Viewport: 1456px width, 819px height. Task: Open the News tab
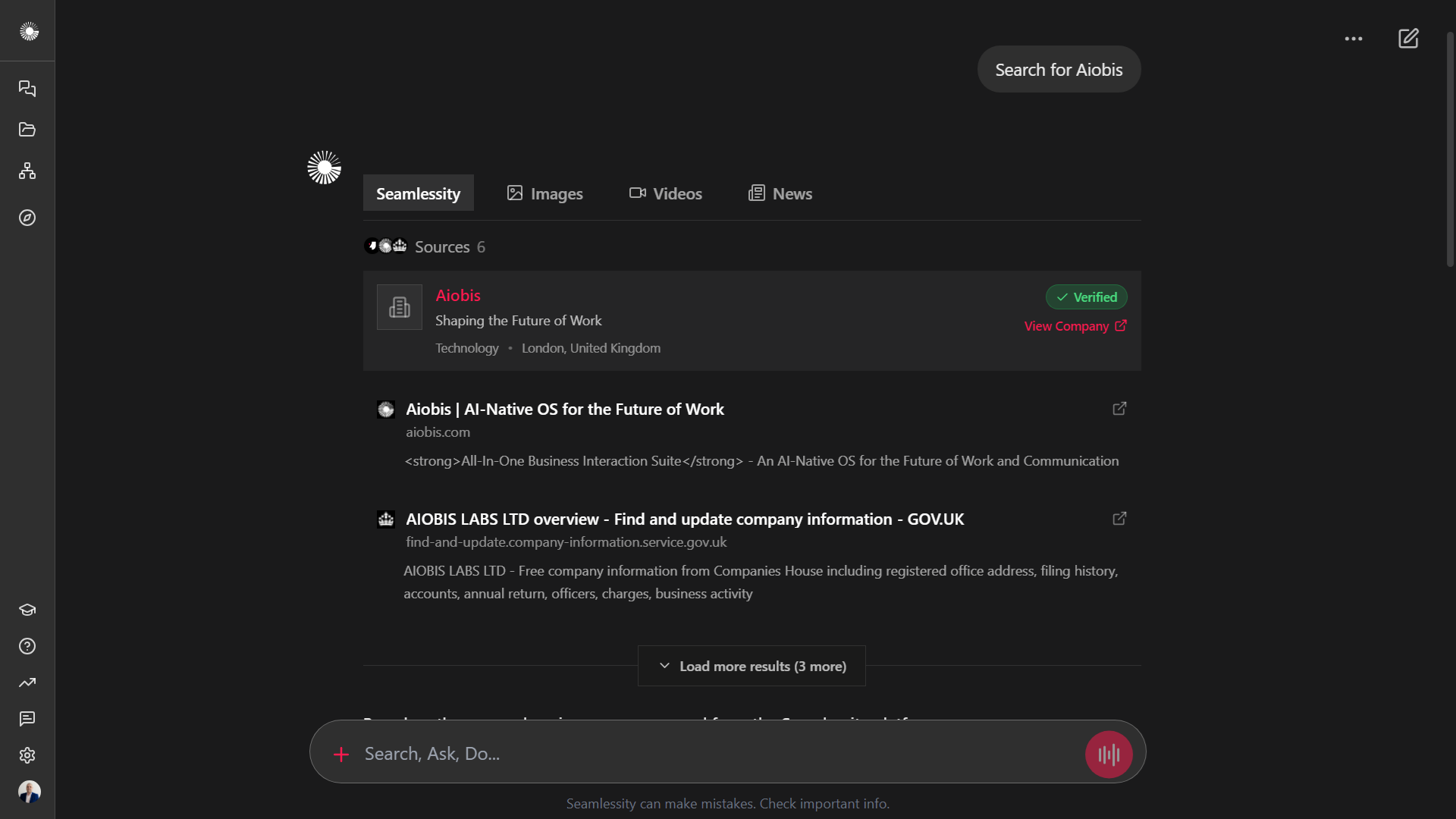tap(780, 193)
